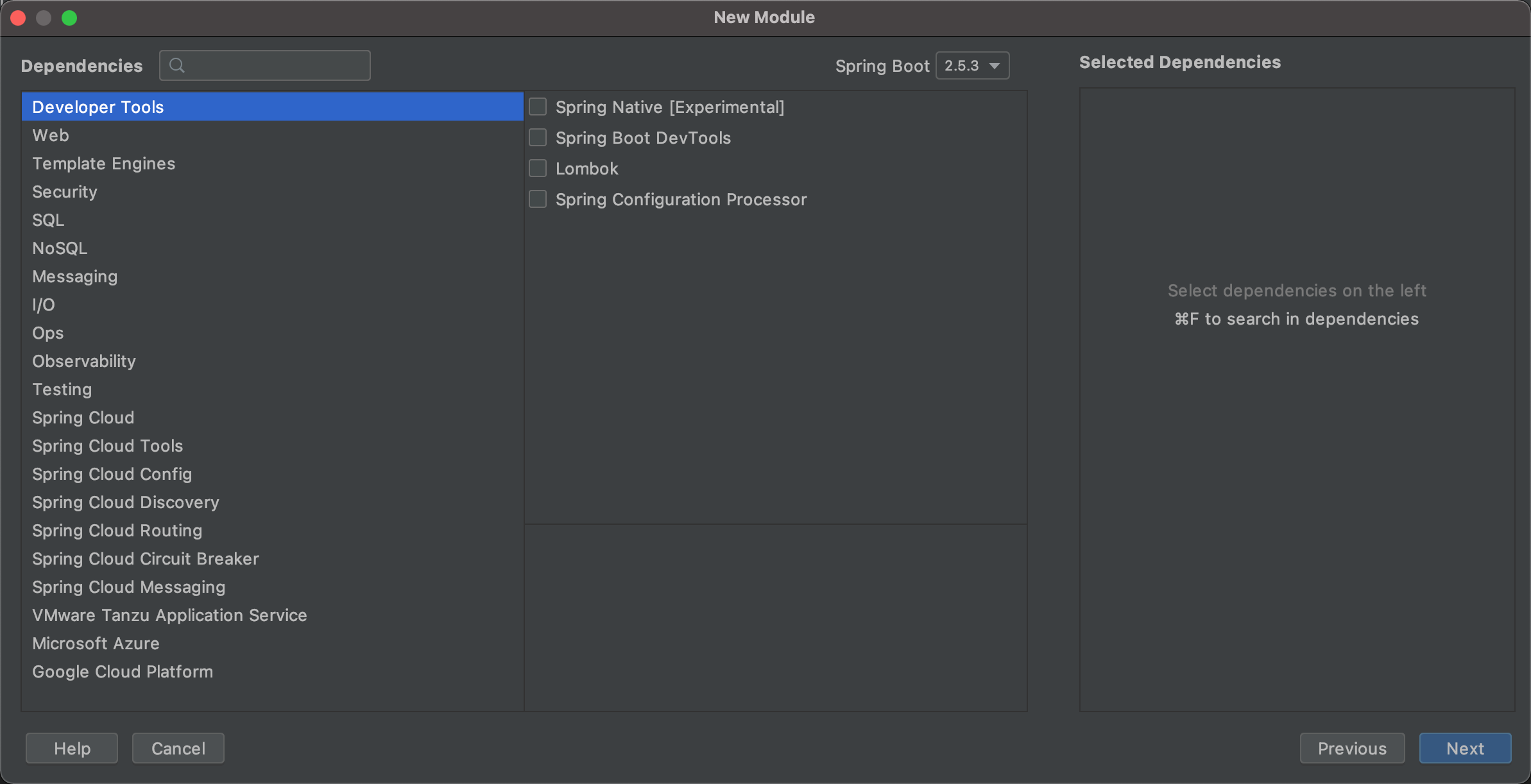Image resolution: width=1531 pixels, height=784 pixels.
Task: Open Template Engines category
Action: point(273,163)
